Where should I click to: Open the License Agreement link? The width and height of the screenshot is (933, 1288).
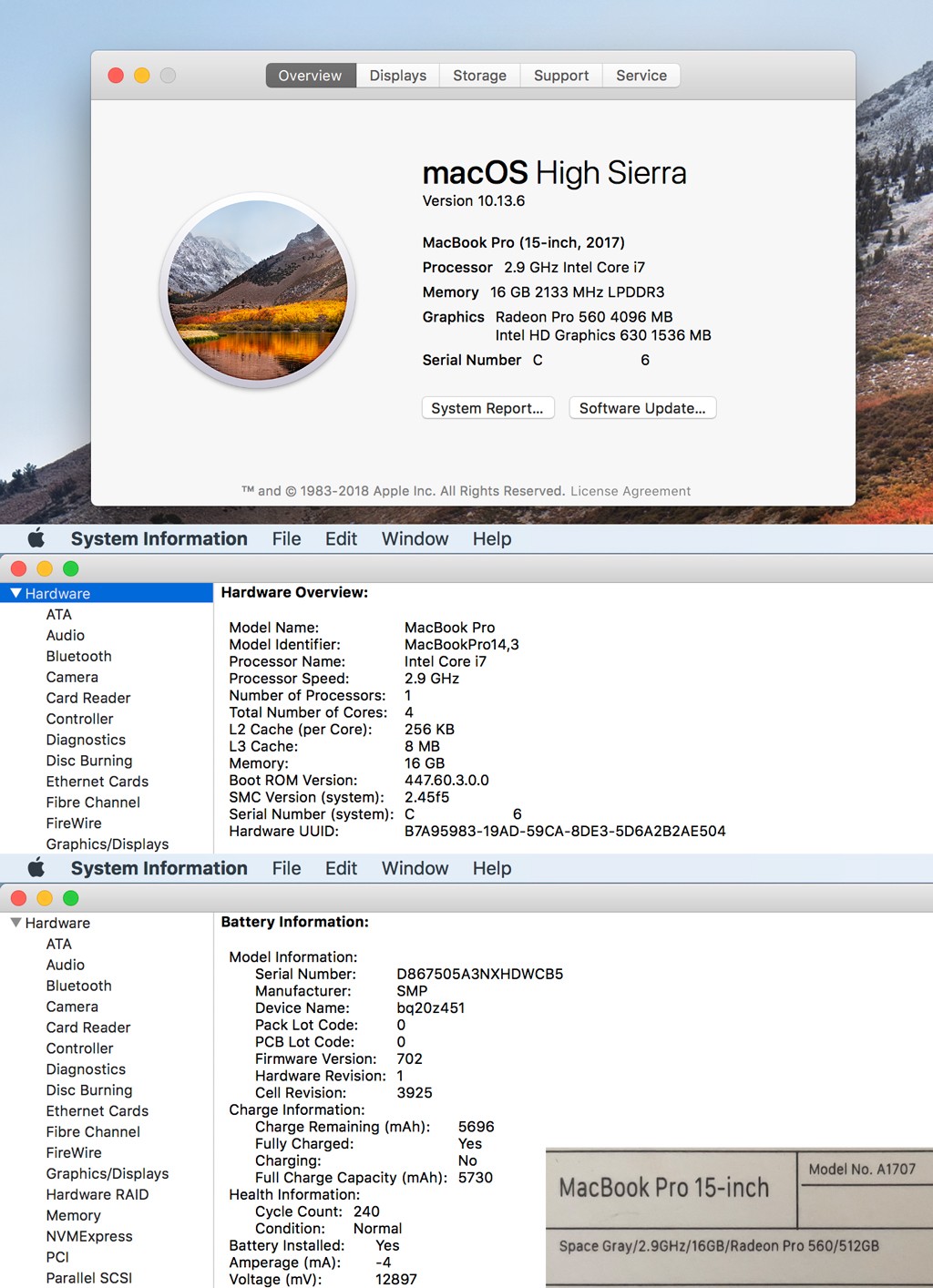(630, 491)
